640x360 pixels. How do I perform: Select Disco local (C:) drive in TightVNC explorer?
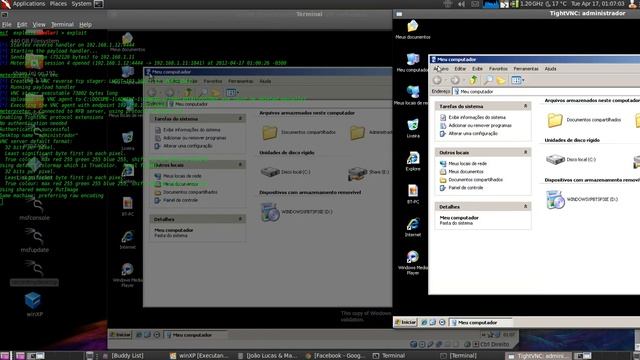click(x=571, y=160)
